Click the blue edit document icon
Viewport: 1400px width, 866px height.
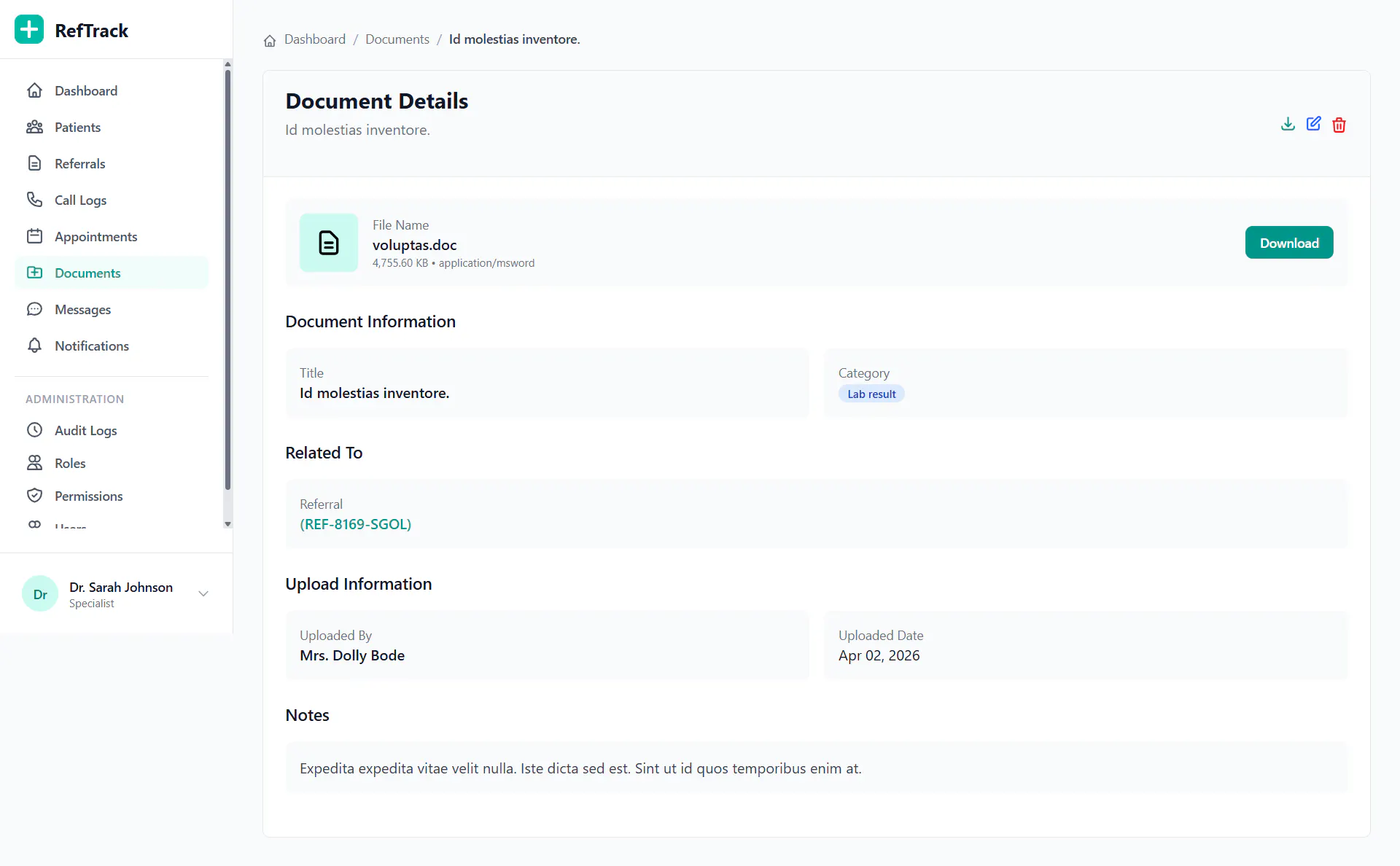tap(1313, 124)
